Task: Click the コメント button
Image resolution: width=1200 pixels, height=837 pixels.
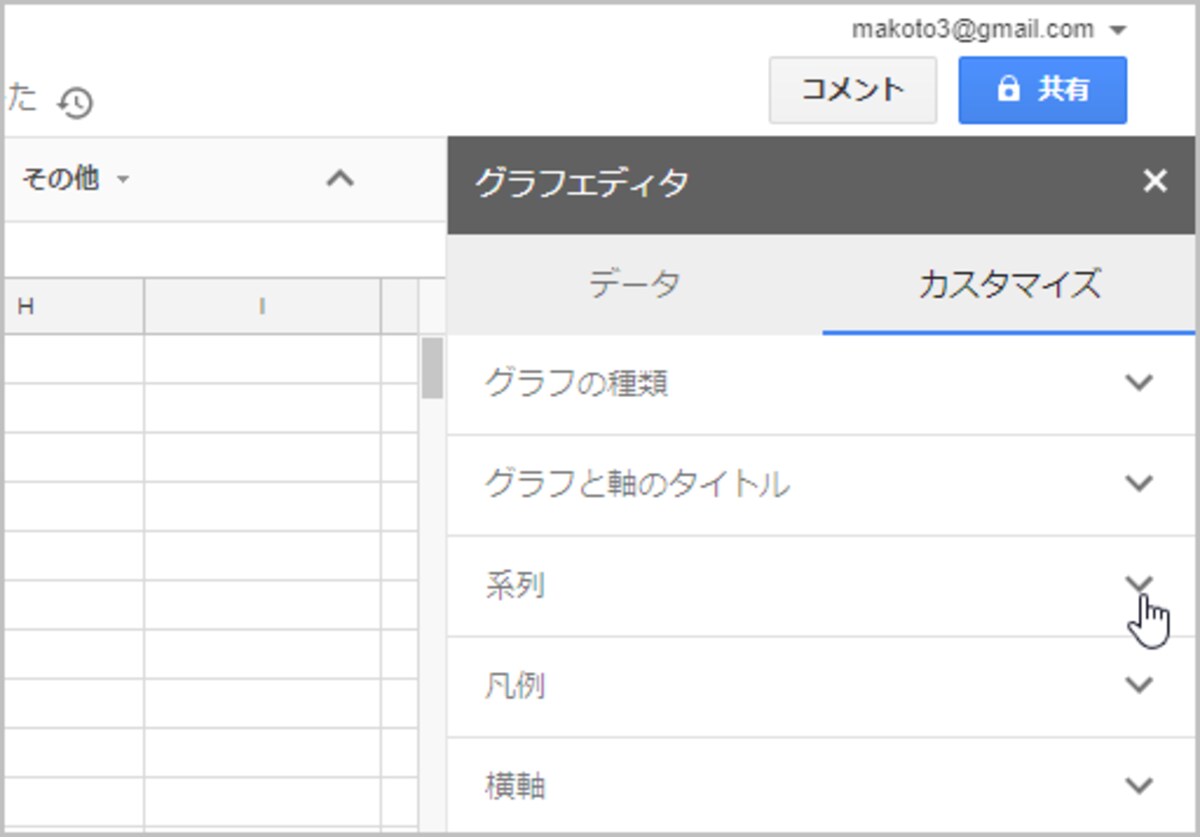Action: (853, 90)
